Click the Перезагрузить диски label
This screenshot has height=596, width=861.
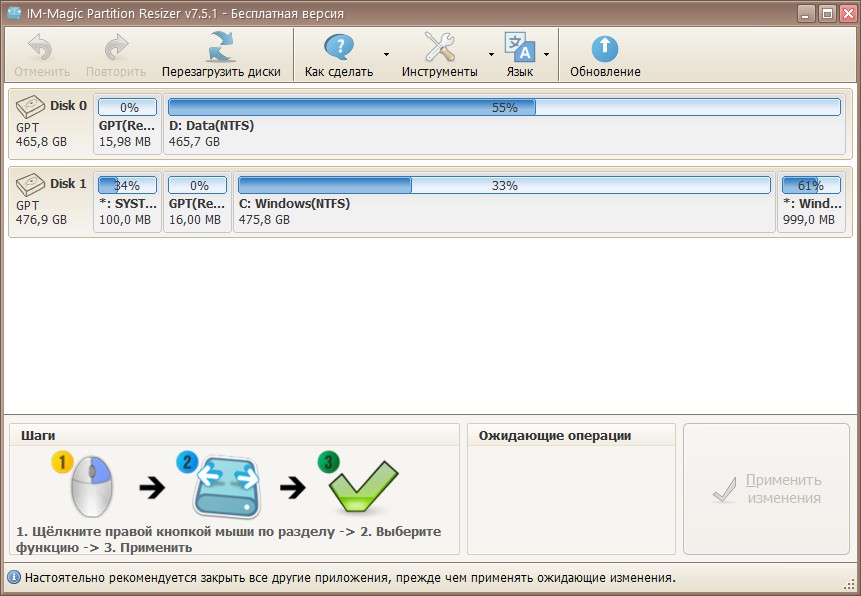(221, 71)
